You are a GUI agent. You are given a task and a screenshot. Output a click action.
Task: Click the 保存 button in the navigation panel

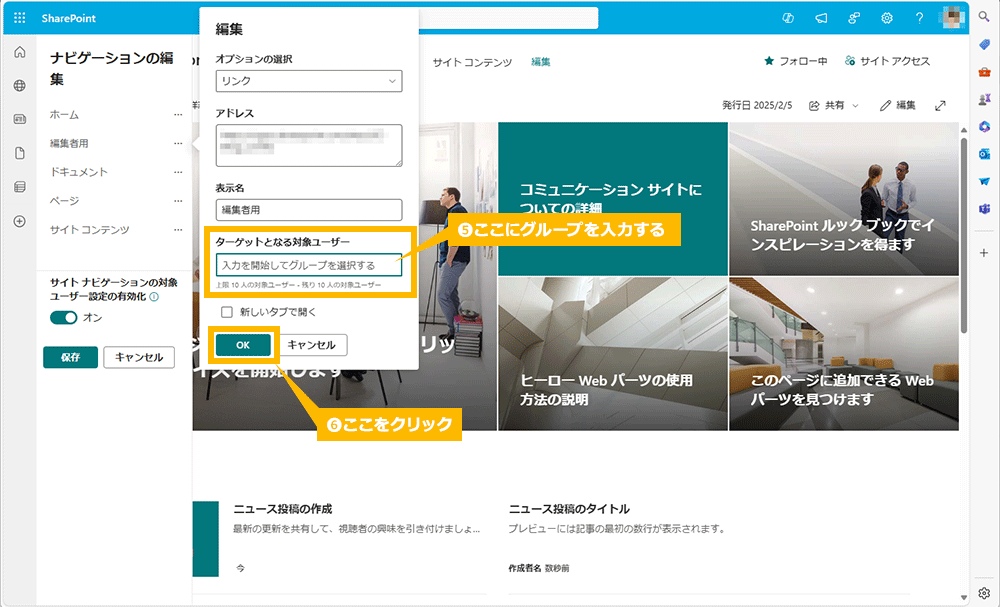70,357
